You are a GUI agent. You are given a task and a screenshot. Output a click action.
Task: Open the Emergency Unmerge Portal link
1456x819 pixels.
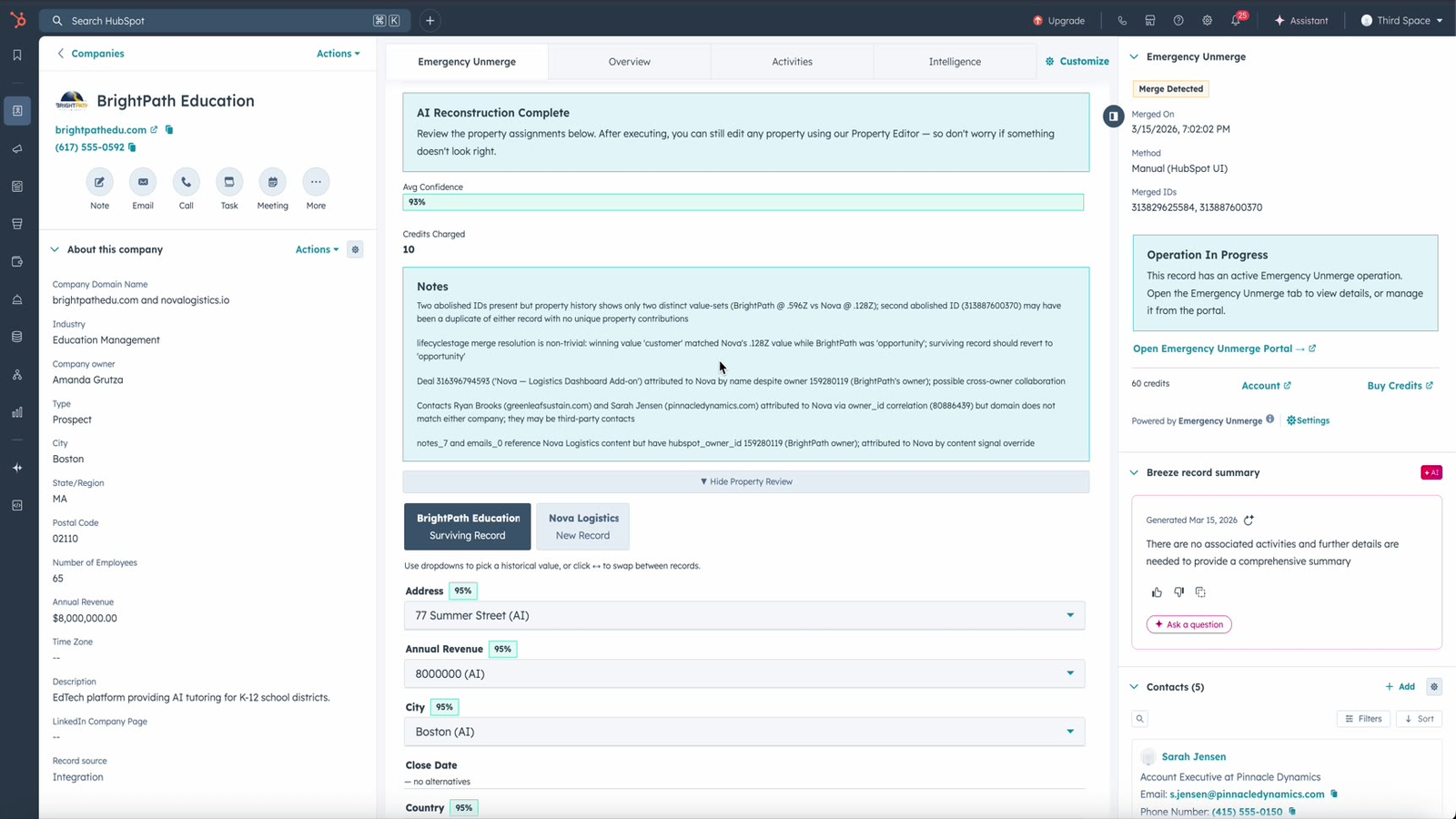pos(1218,349)
